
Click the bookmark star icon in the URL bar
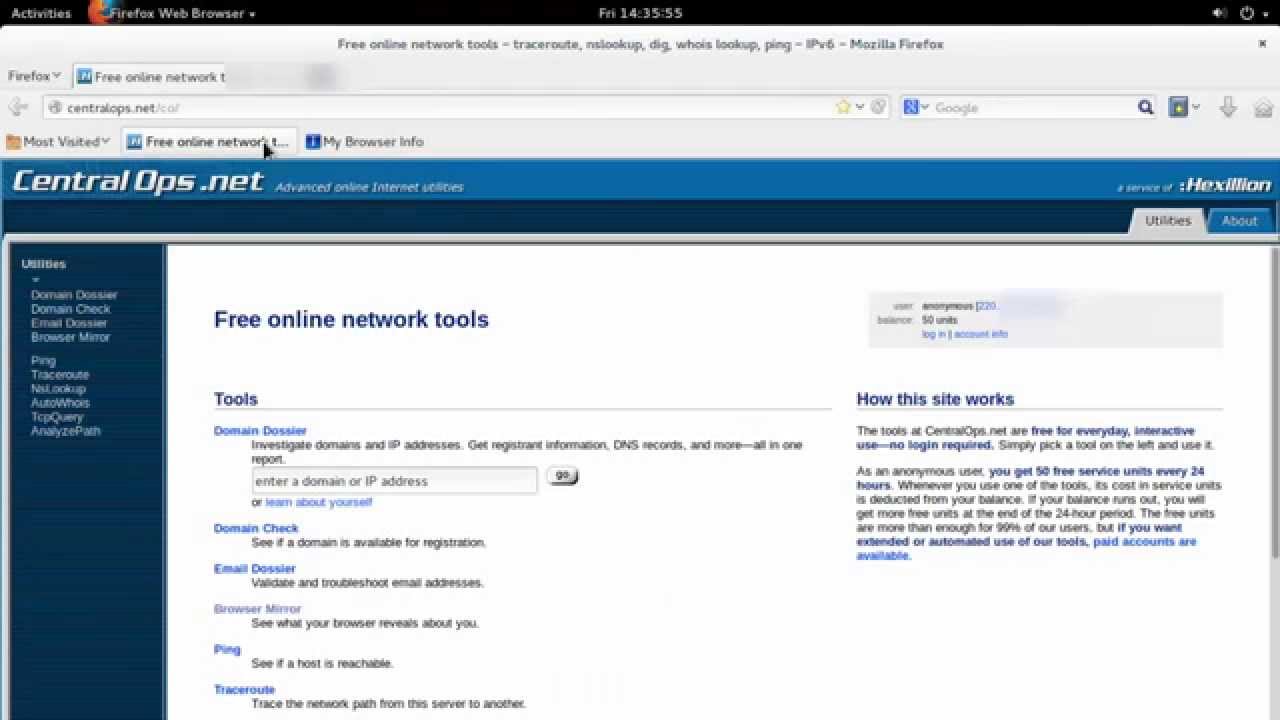click(x=843, y=107)
